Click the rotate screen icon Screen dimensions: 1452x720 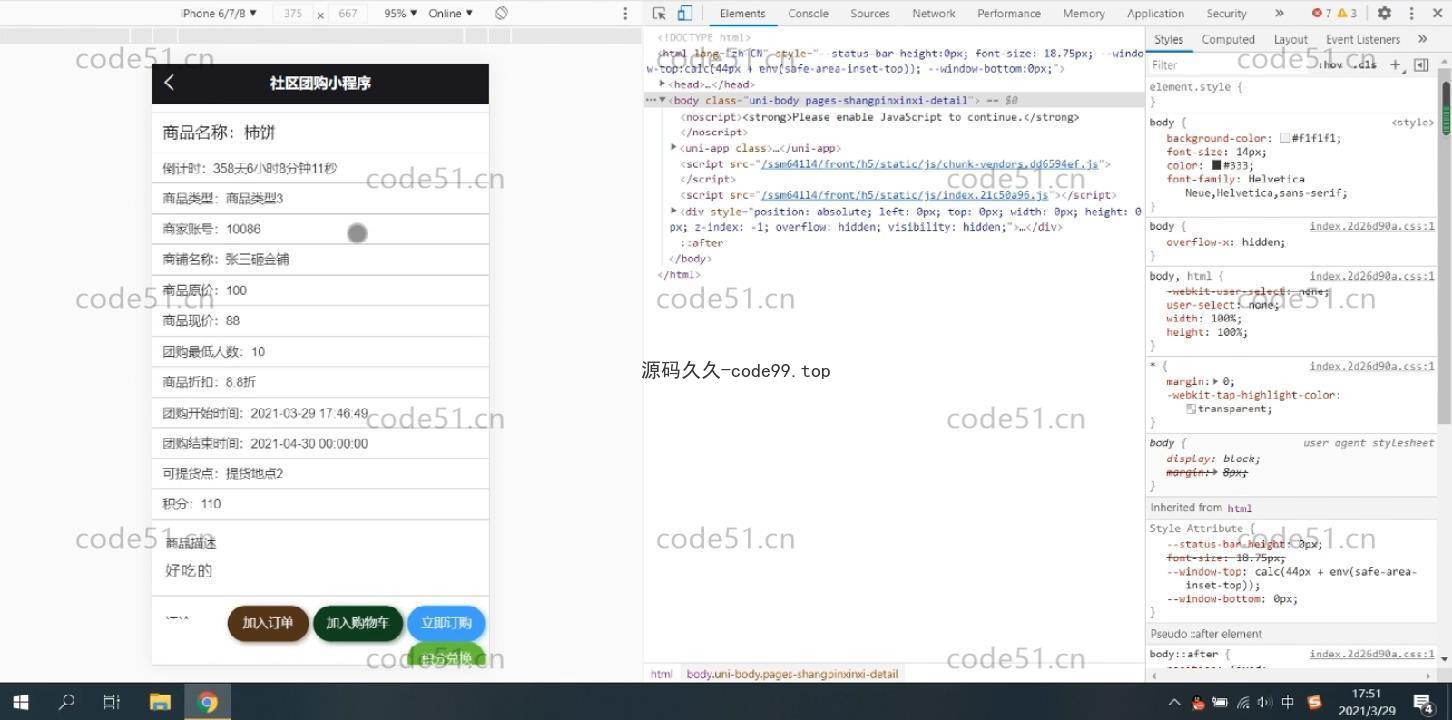[x=501, y=13]
